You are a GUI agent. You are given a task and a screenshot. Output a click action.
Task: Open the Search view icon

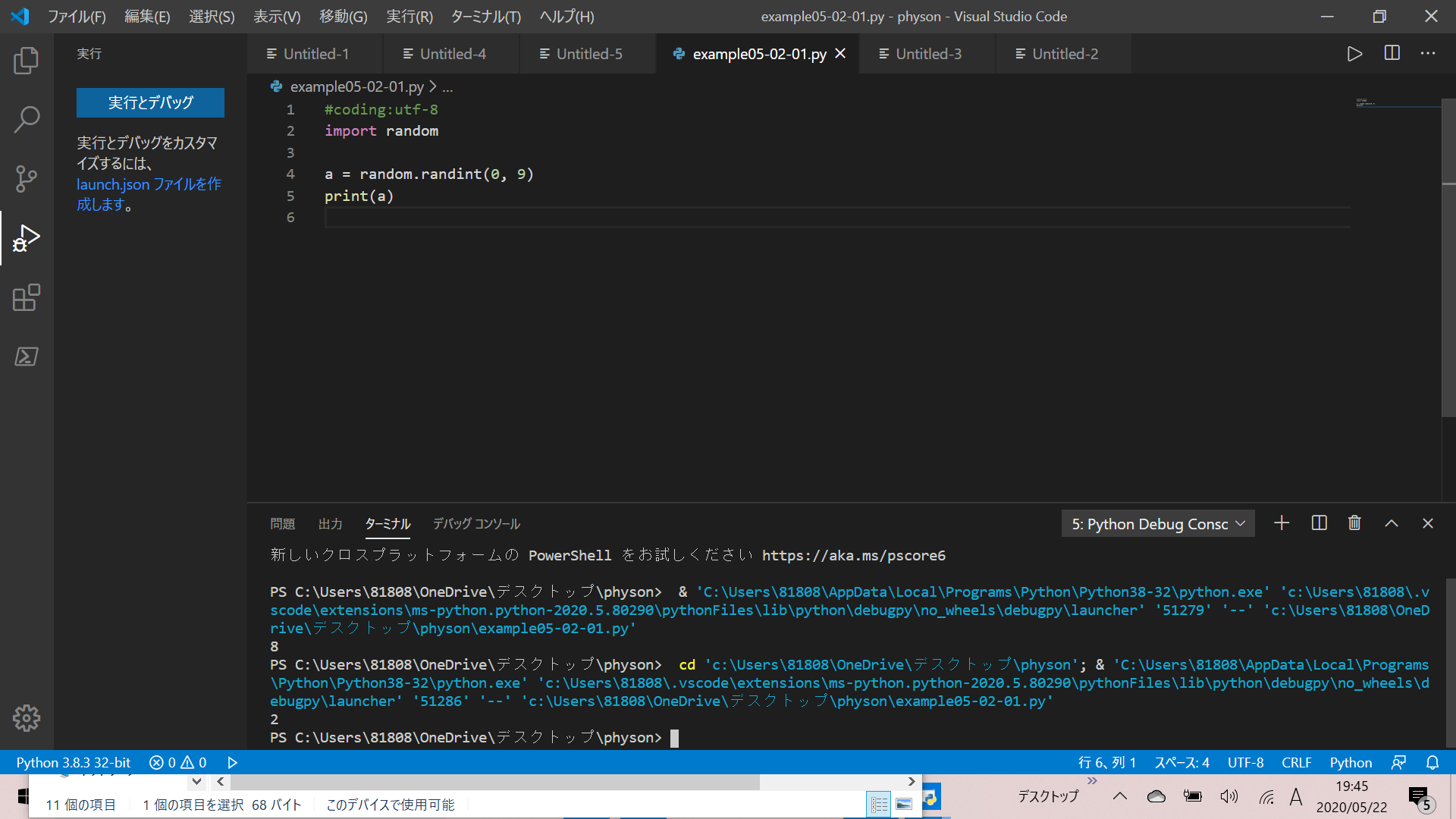tap(27, 119)
